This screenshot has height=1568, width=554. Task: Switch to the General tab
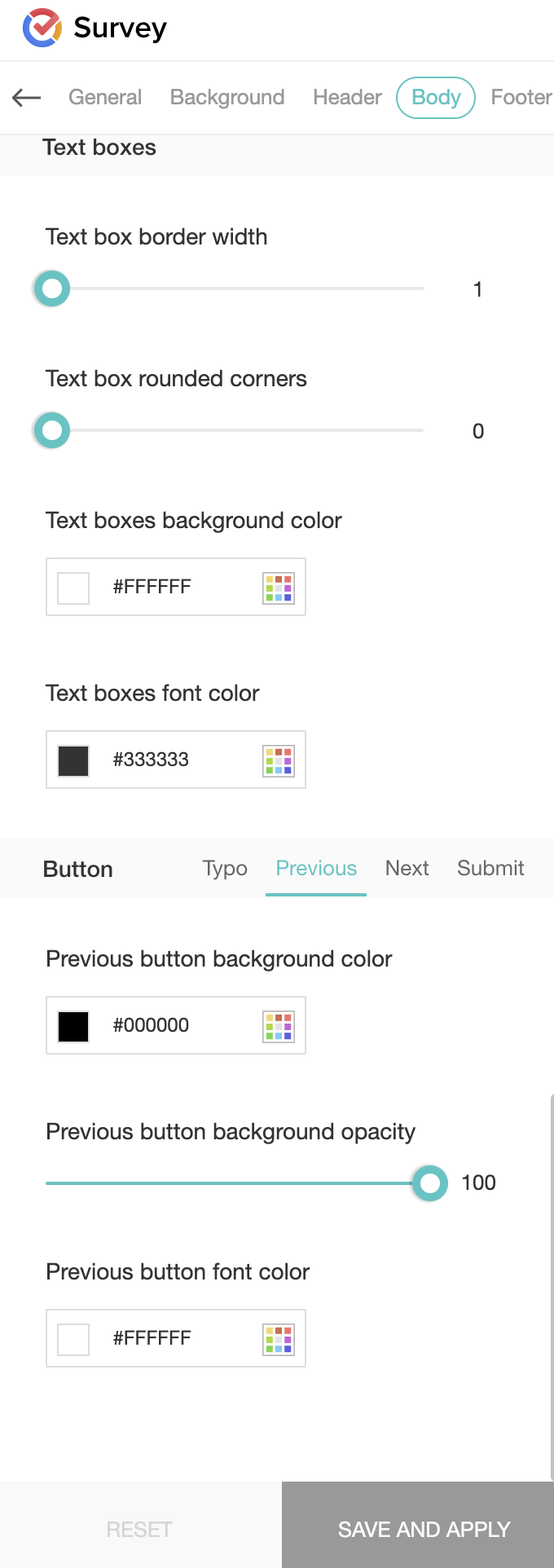[105, 98]
